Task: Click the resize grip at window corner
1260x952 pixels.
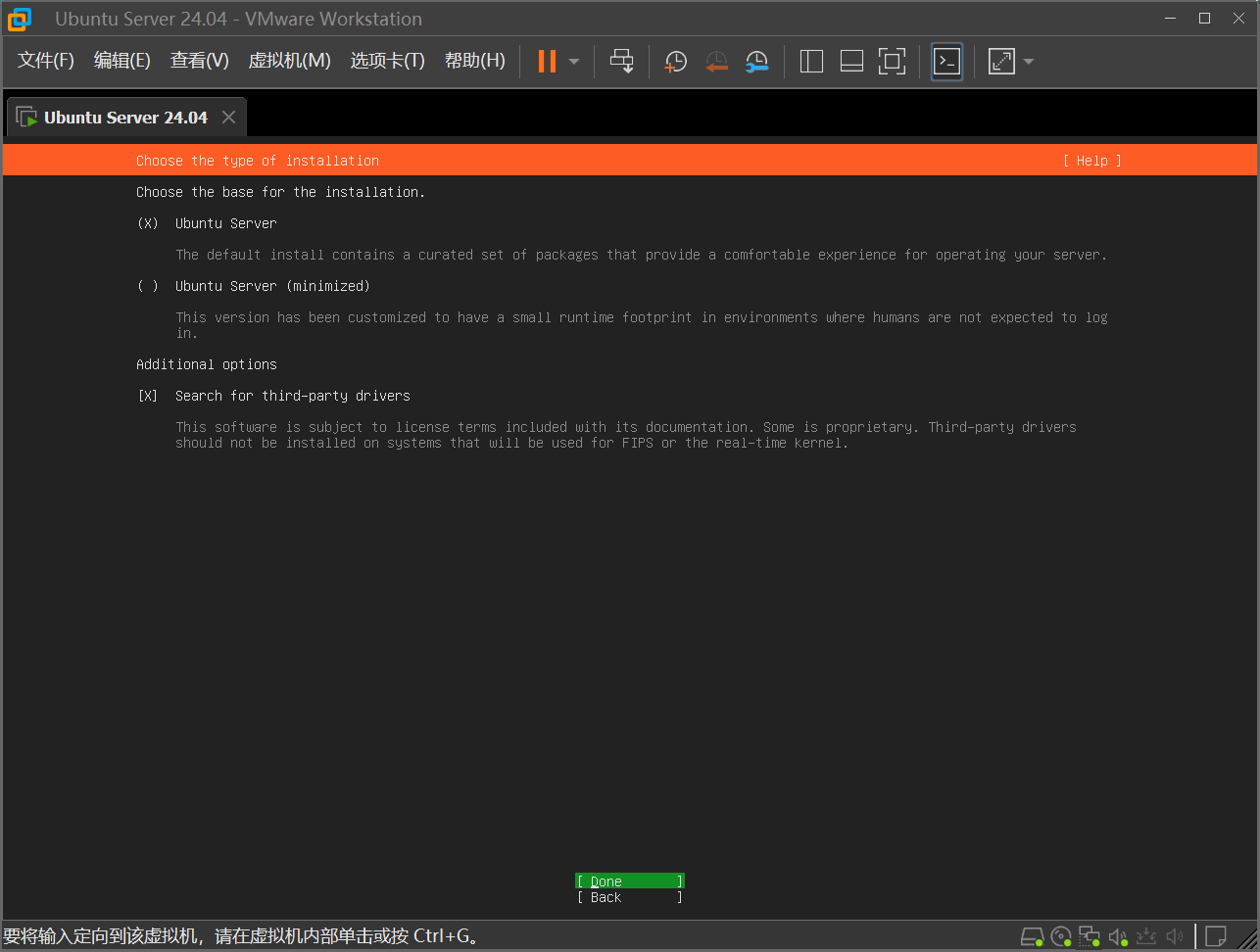Action: click(x=1247, y=939)
